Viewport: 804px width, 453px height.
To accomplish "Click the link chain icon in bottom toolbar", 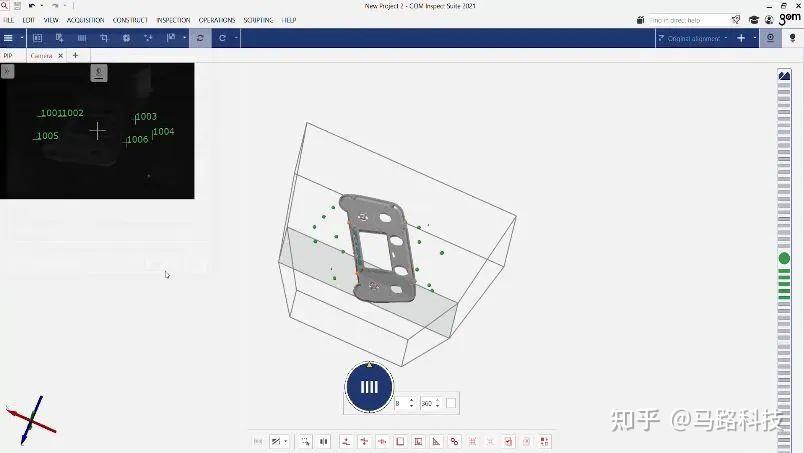I will (454, 441).
